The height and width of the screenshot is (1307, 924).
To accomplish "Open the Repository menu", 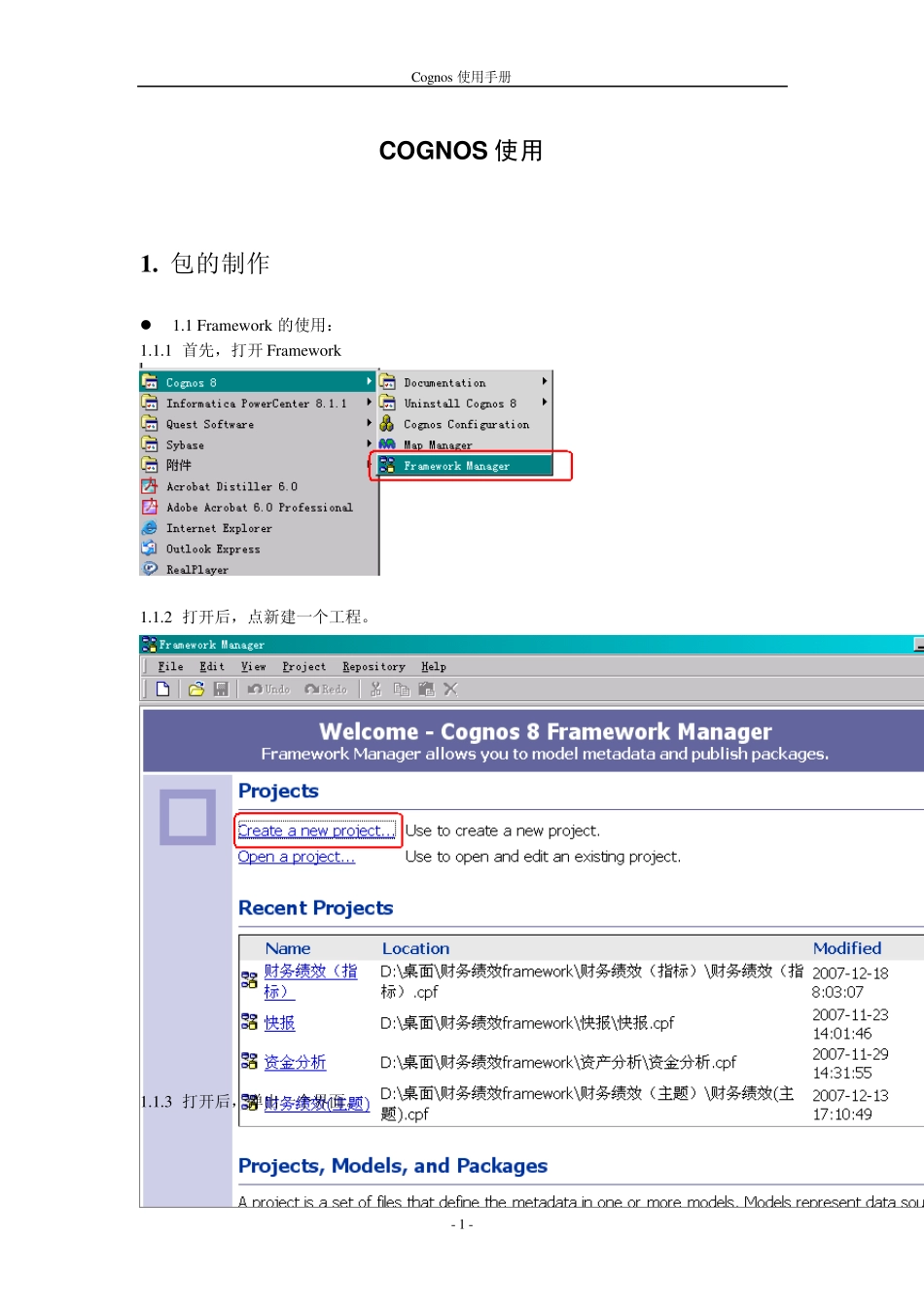I will 373,667.
